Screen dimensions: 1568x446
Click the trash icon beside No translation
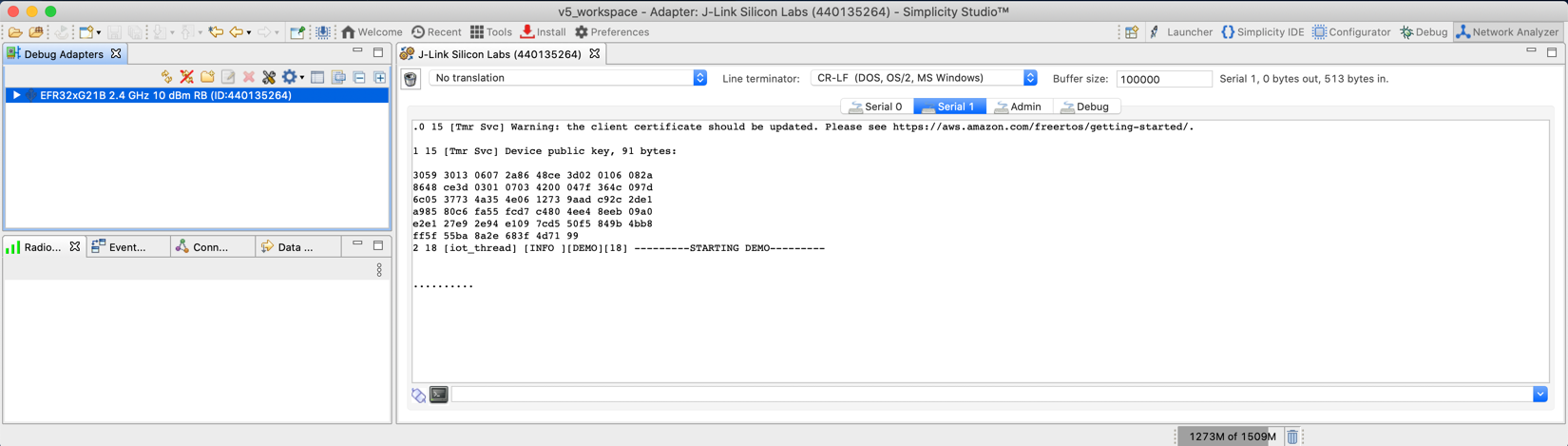pyautogui.click(x=411, y=79)
